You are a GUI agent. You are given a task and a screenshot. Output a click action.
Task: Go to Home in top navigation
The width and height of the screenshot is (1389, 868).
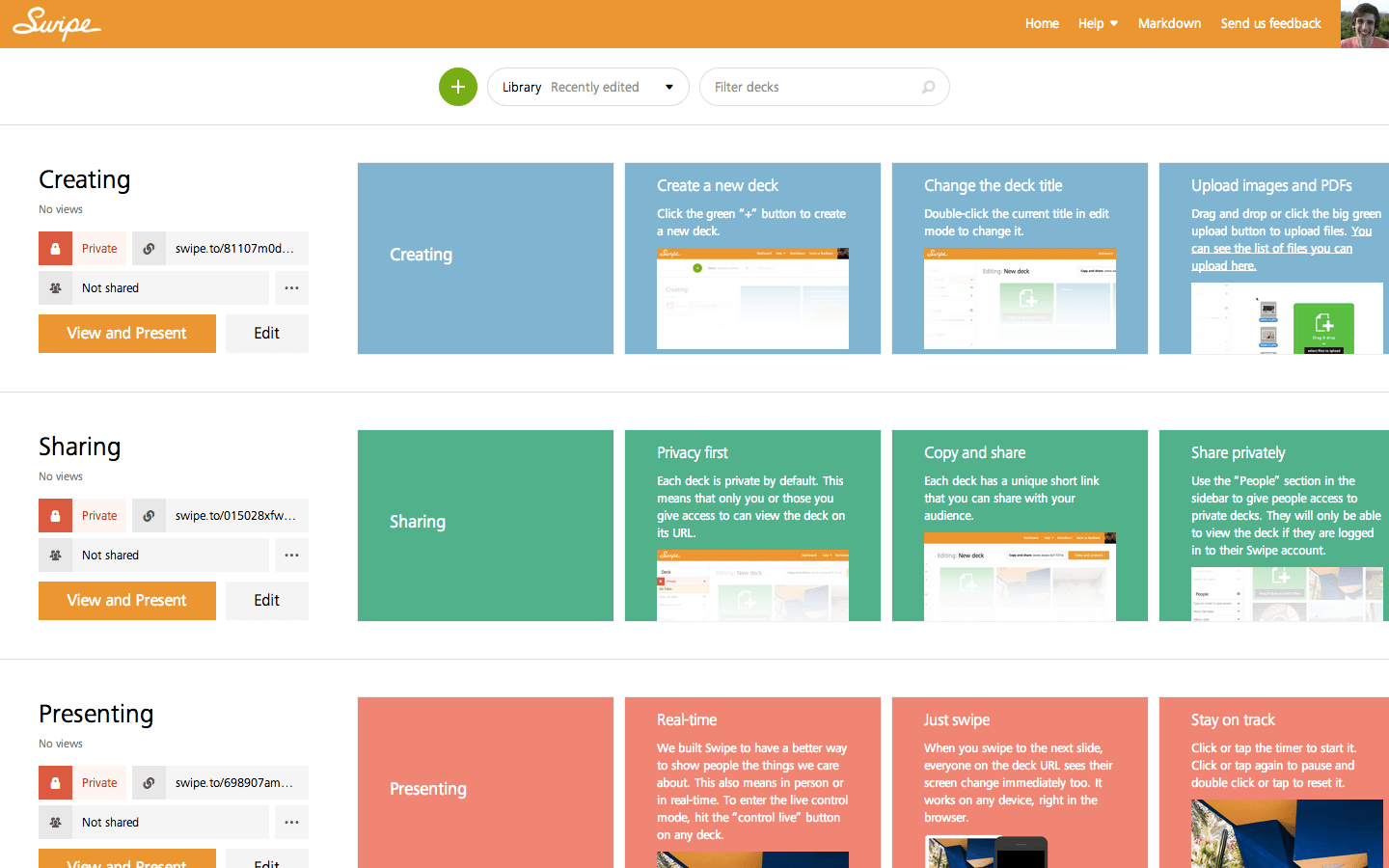1042,23
